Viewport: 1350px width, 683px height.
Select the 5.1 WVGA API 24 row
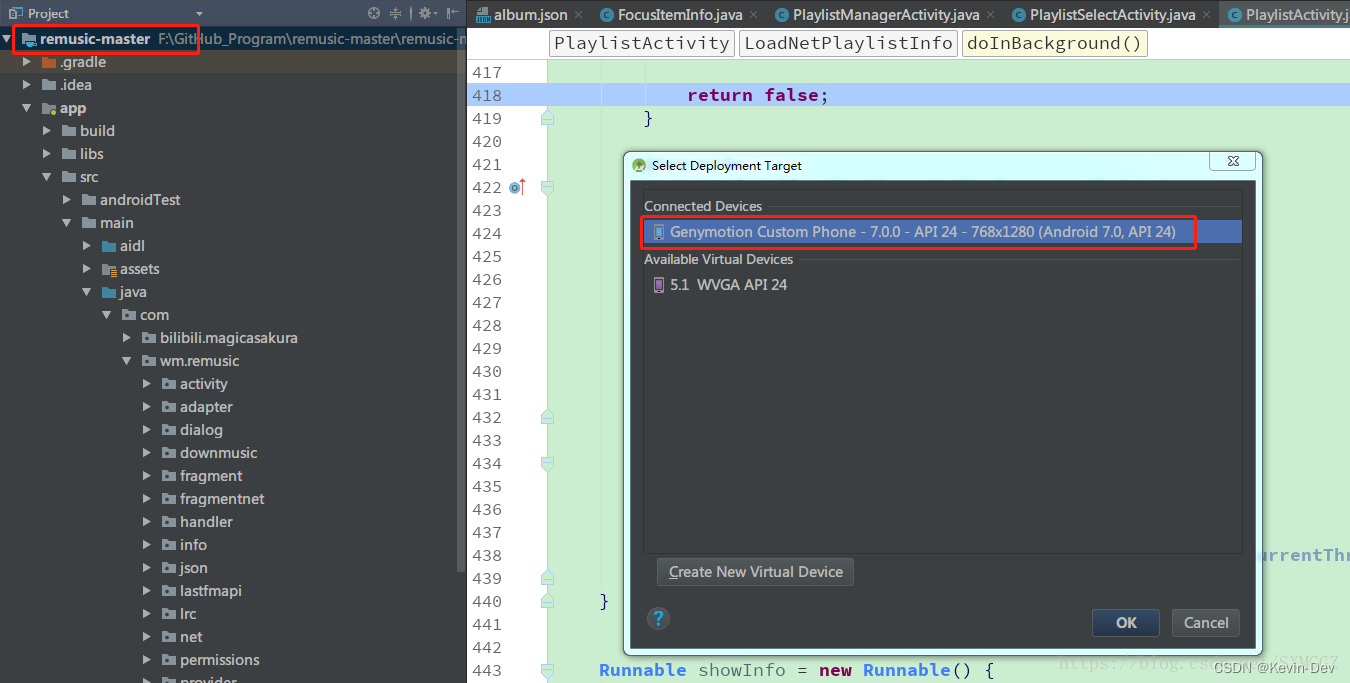[942, 285]
